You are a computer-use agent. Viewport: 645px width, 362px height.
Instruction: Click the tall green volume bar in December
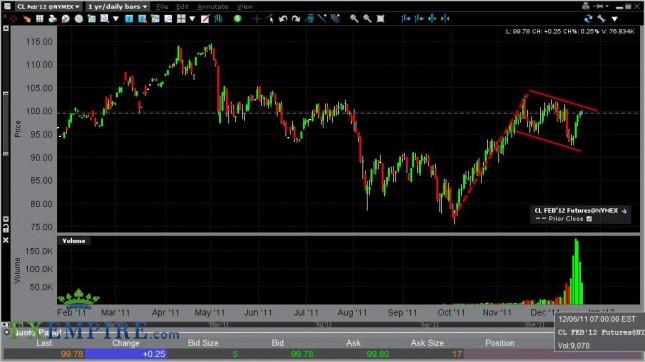click(x=576, y=272)
